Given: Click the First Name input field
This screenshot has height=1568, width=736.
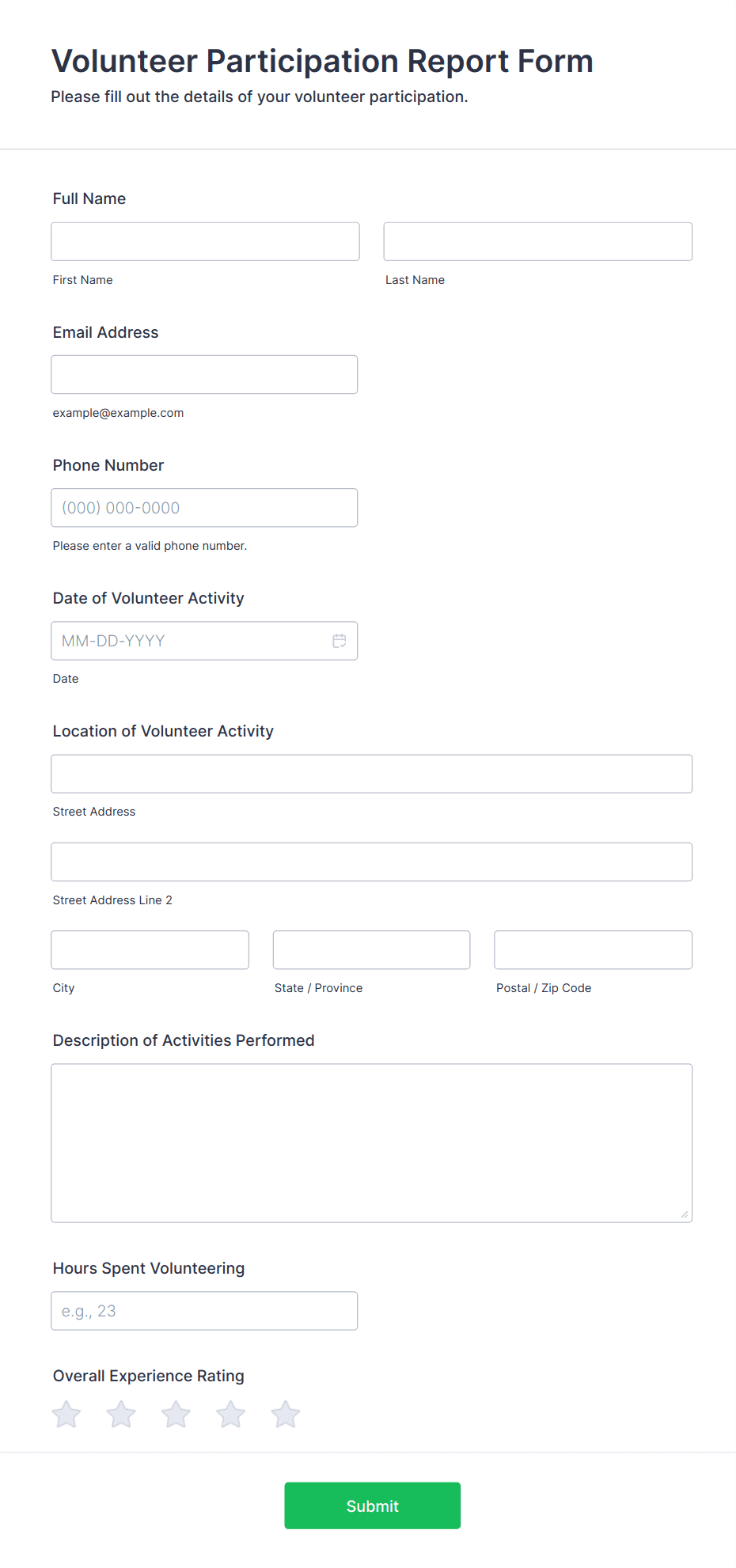Looking at the screenshot, I should click(204, 241).
